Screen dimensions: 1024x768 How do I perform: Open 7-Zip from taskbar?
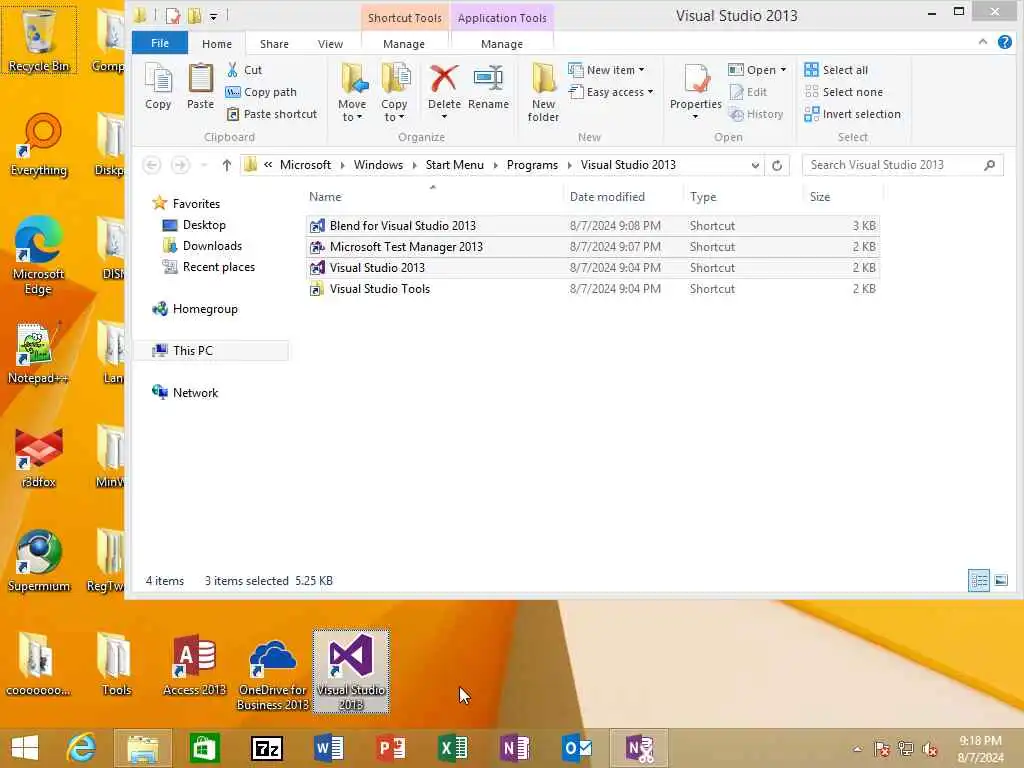click(266, 748)
